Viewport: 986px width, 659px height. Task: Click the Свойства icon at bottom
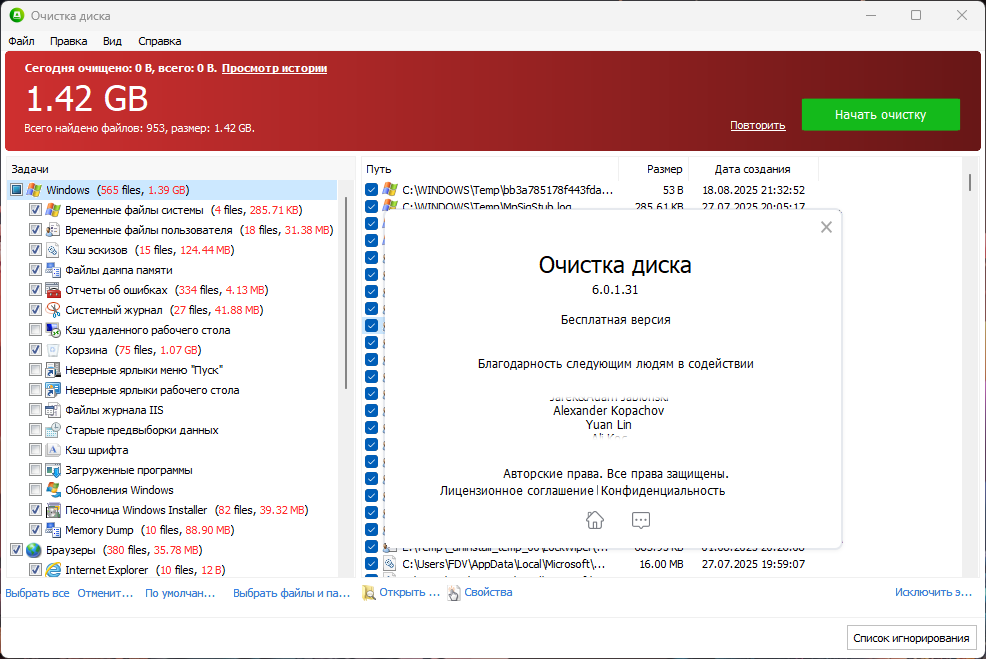coord(453,592)
